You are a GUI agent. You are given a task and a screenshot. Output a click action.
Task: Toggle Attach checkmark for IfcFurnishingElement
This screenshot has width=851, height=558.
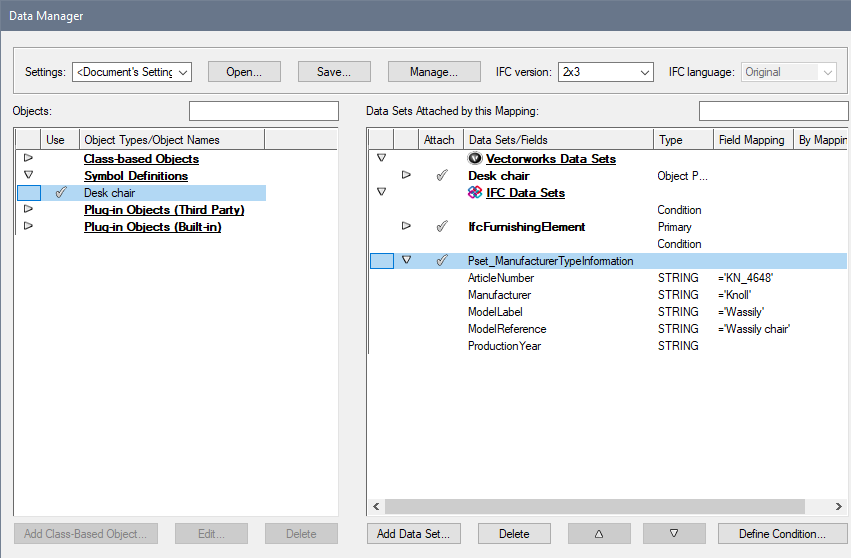(x=441, y=227)
